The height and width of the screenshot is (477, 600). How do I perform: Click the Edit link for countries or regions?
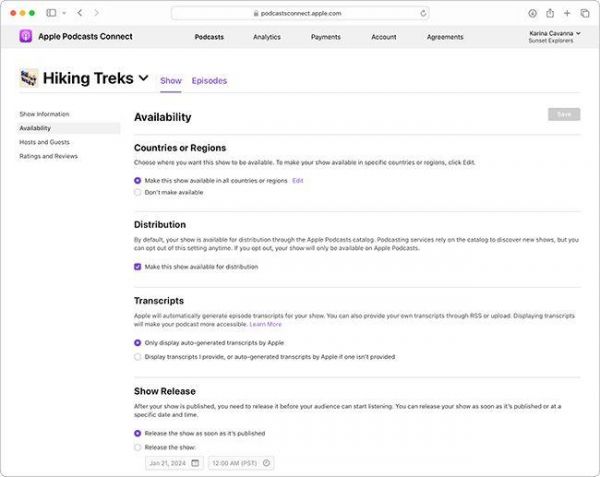[298, 181]
